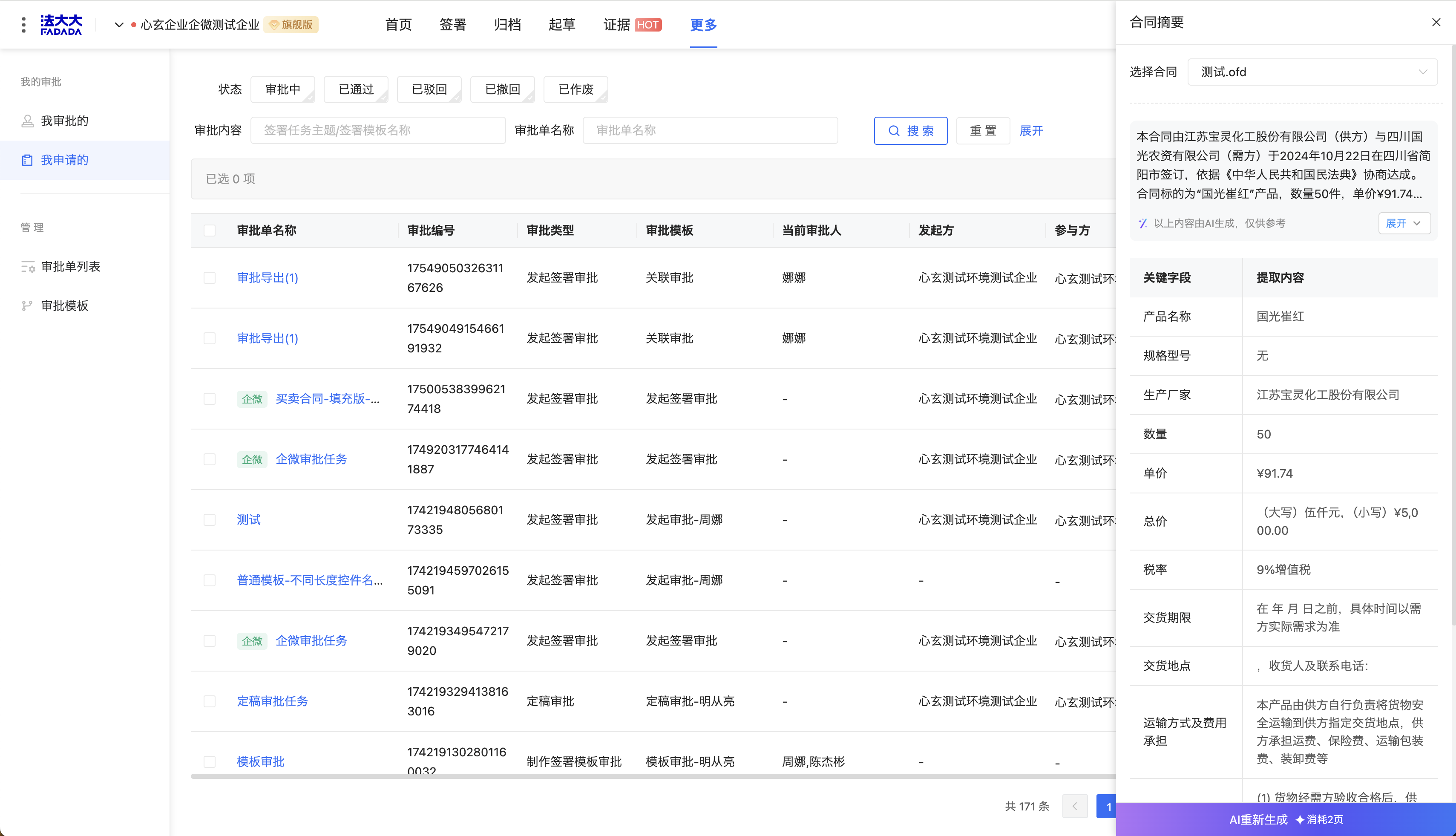Select the 定稿审批任务 row checkbox
Viewport: 1456px width, 836px height.
tap(210, 701)
